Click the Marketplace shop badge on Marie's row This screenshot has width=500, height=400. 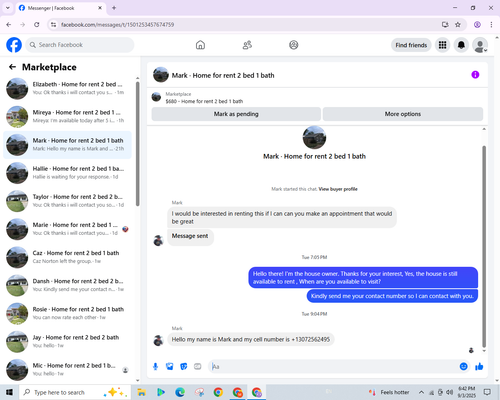pyautogui.click(x=125, y=229)
